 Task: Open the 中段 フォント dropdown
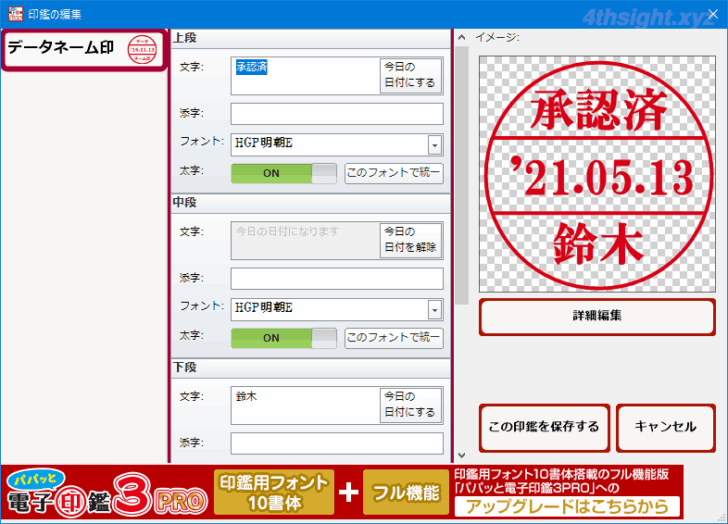434,310
